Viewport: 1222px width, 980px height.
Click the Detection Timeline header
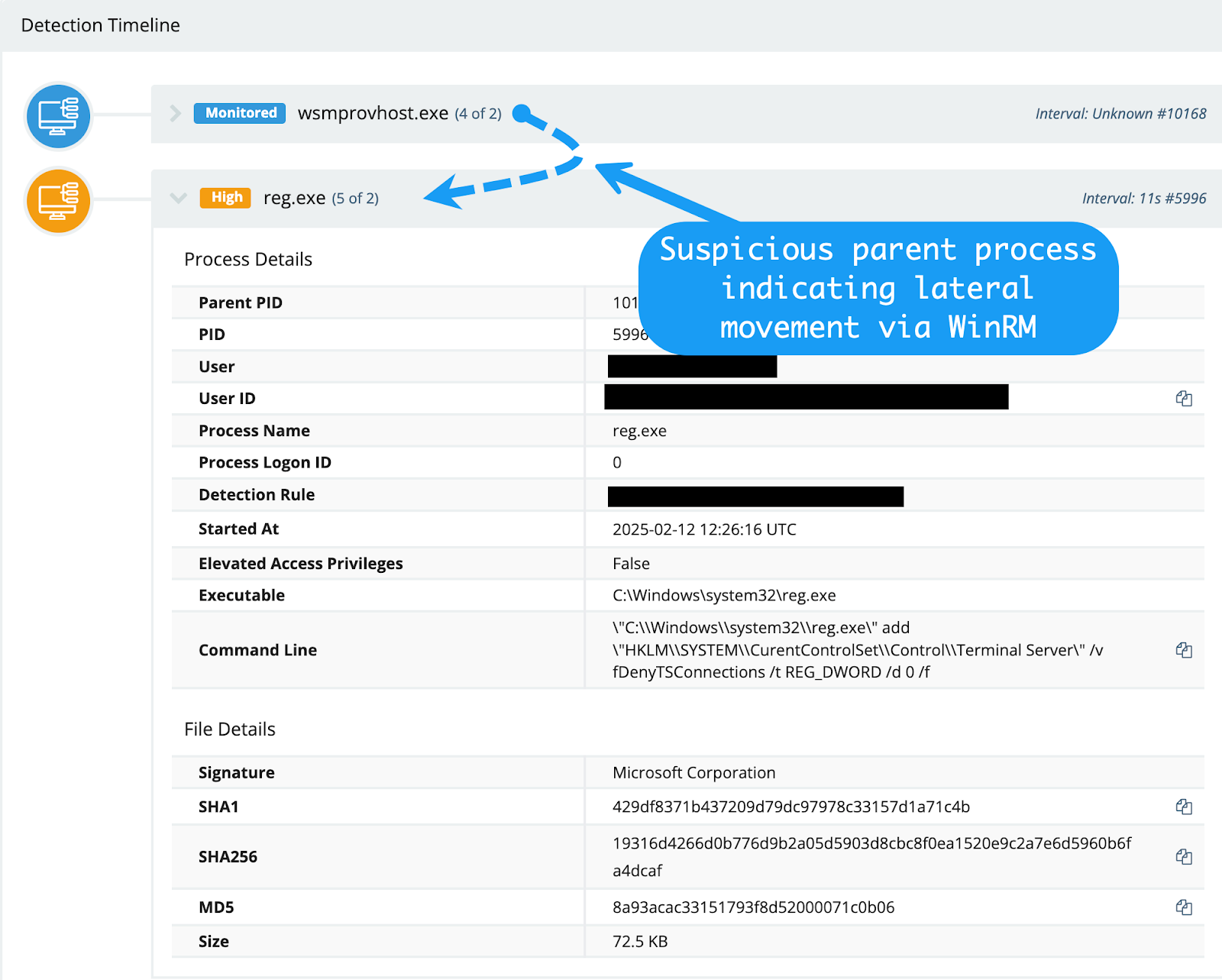(x=100, y=24)
